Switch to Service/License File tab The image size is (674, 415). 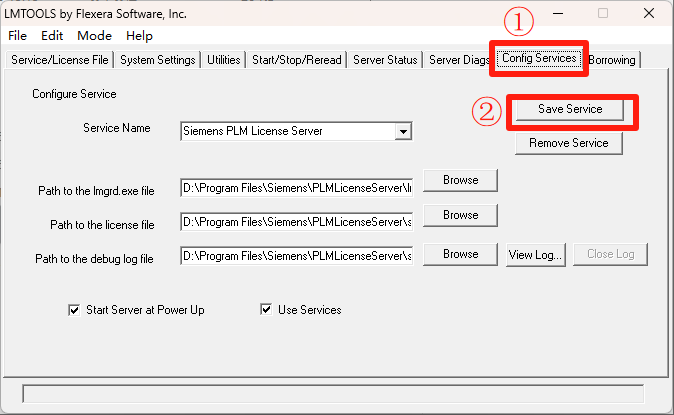59,60
